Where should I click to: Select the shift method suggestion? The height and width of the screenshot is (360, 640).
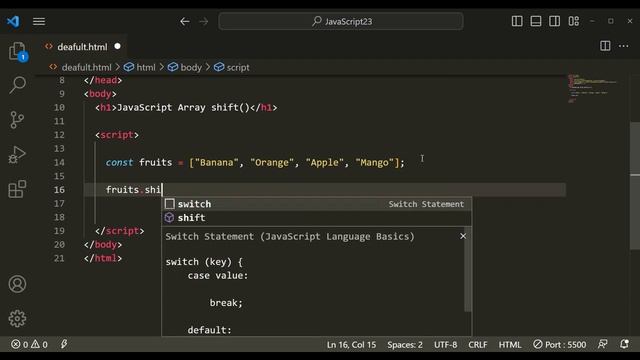(x=316, y=218)
